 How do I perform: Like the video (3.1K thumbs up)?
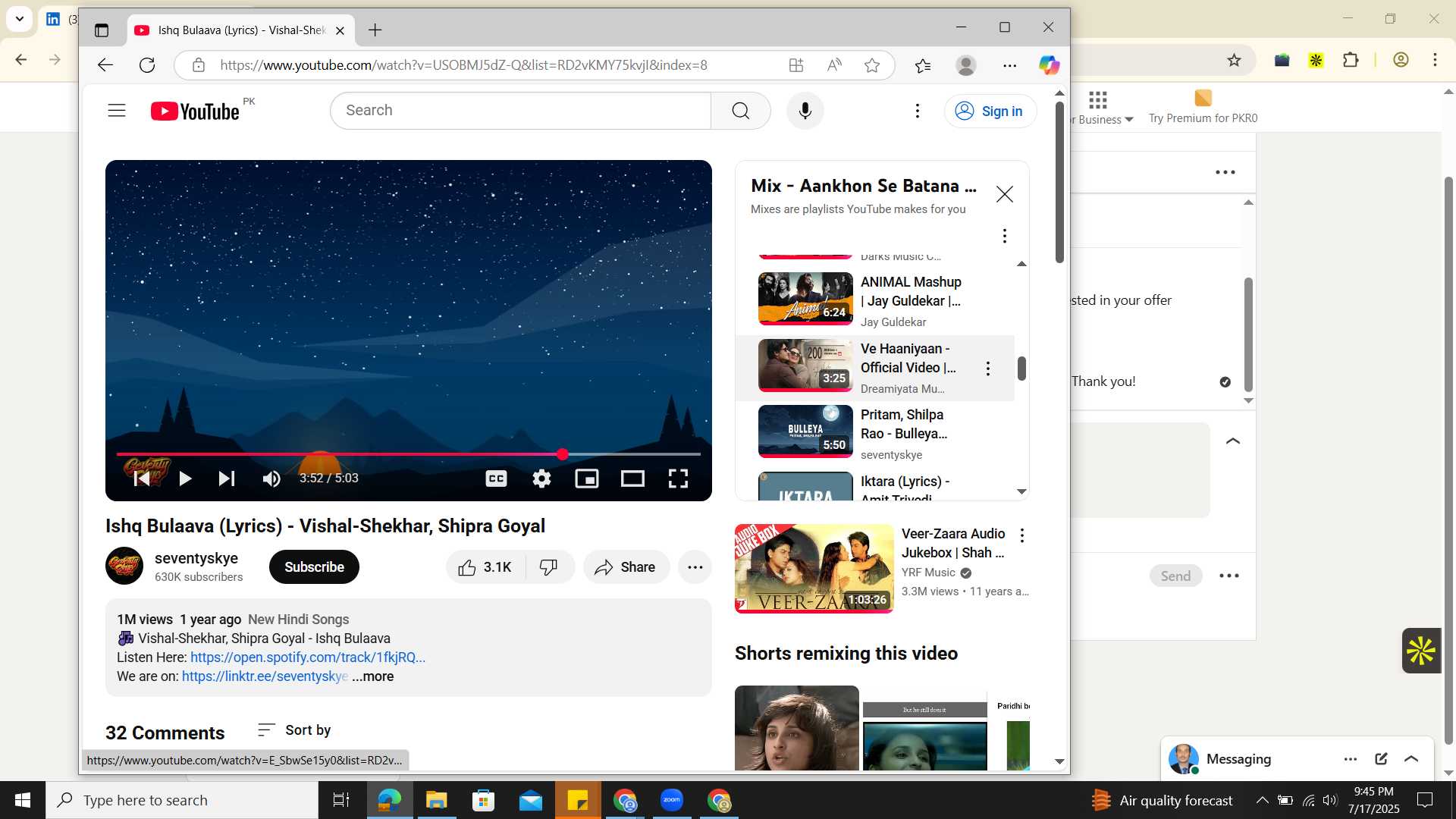[x=485, y=567]
